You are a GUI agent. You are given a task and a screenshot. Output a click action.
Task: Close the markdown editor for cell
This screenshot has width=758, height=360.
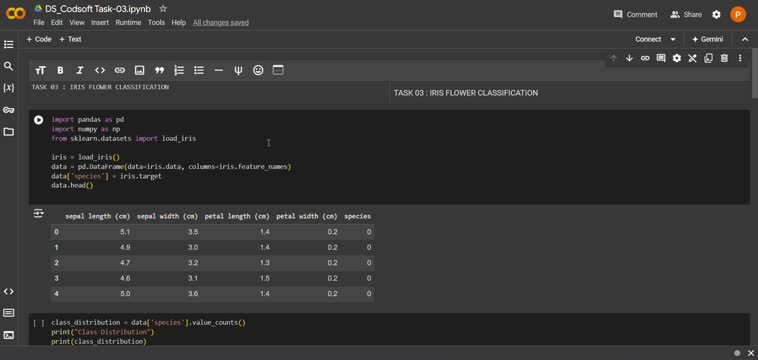click(692, 58)
